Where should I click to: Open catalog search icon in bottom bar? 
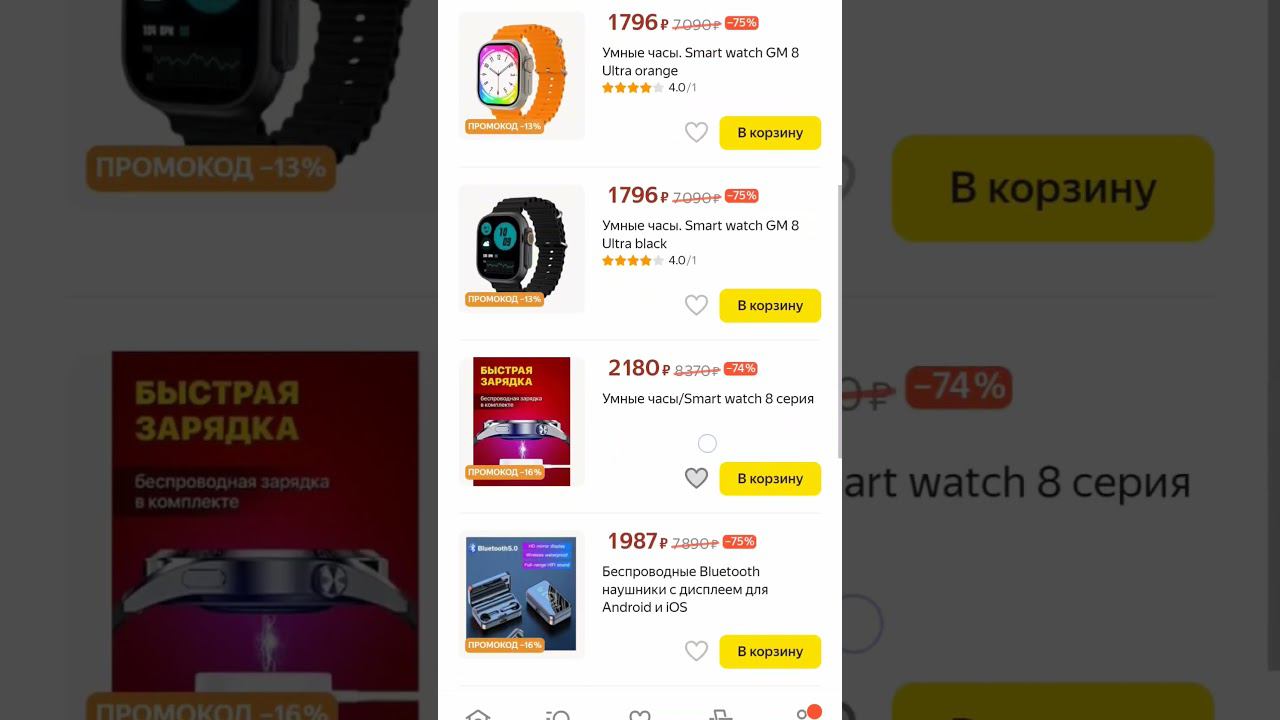(x=558, y=714)
